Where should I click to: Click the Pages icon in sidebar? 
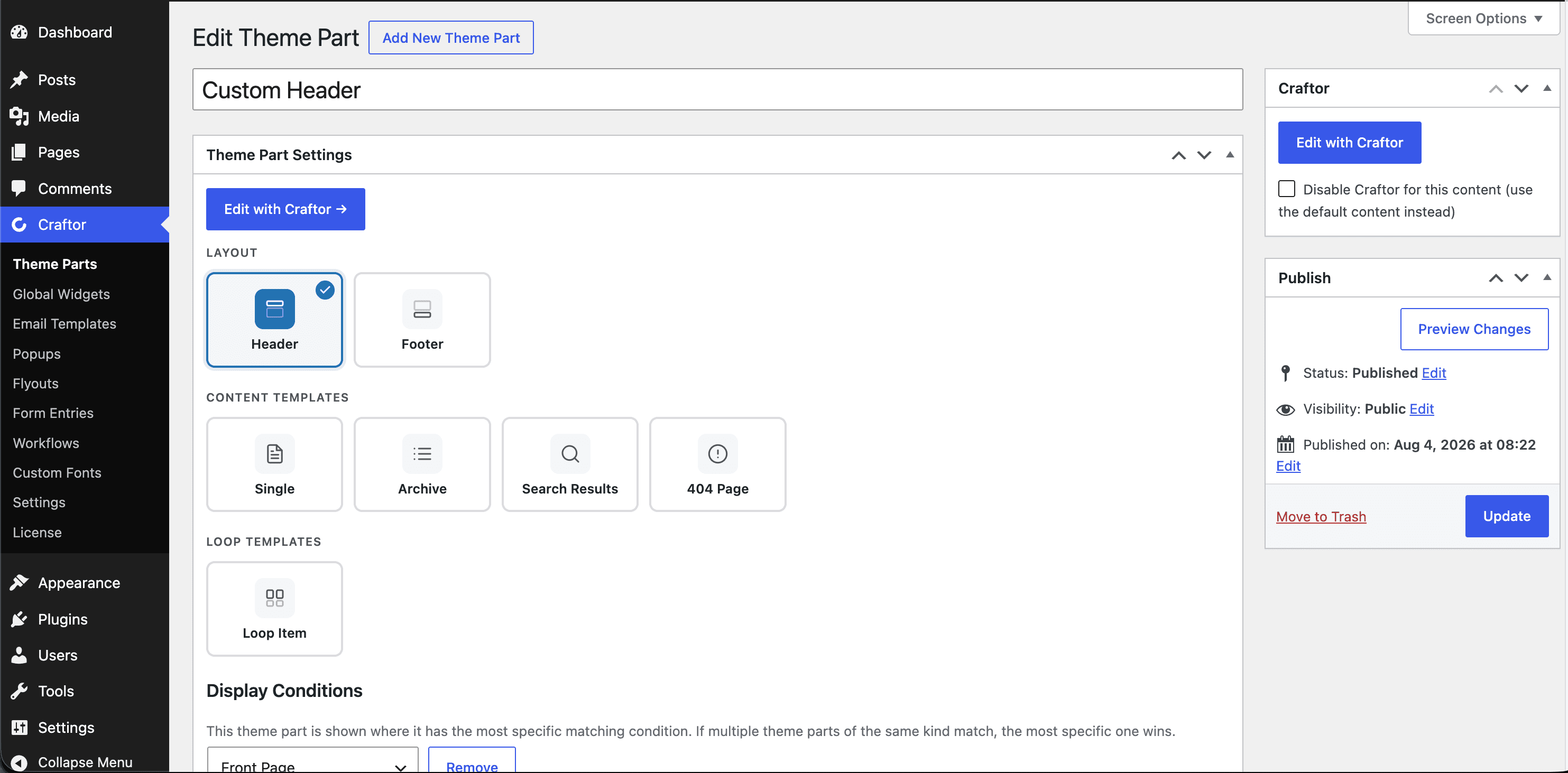point(20,152)
